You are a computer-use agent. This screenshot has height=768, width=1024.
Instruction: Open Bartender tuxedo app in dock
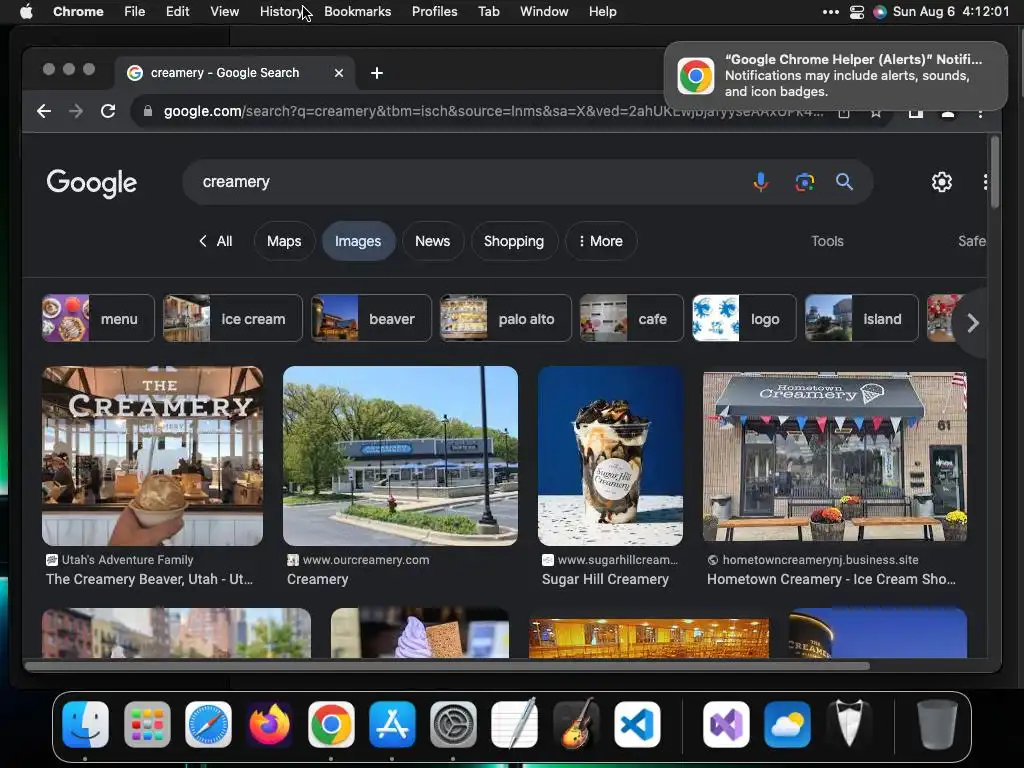tap(849, 724)
